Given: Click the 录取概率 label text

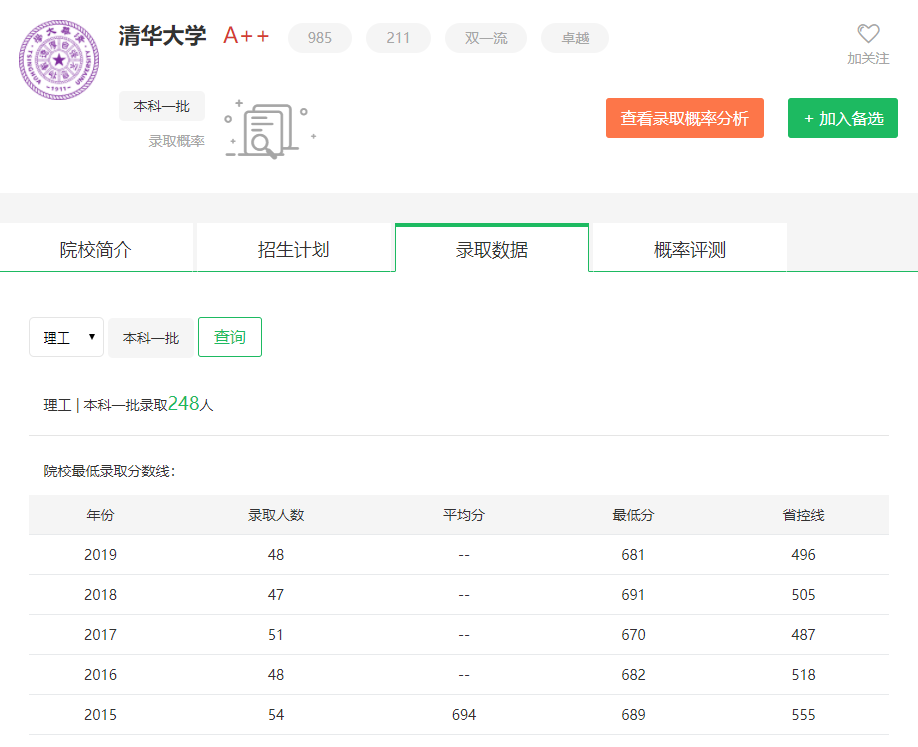Looking at the screenshot, I should tap(176, 141).
